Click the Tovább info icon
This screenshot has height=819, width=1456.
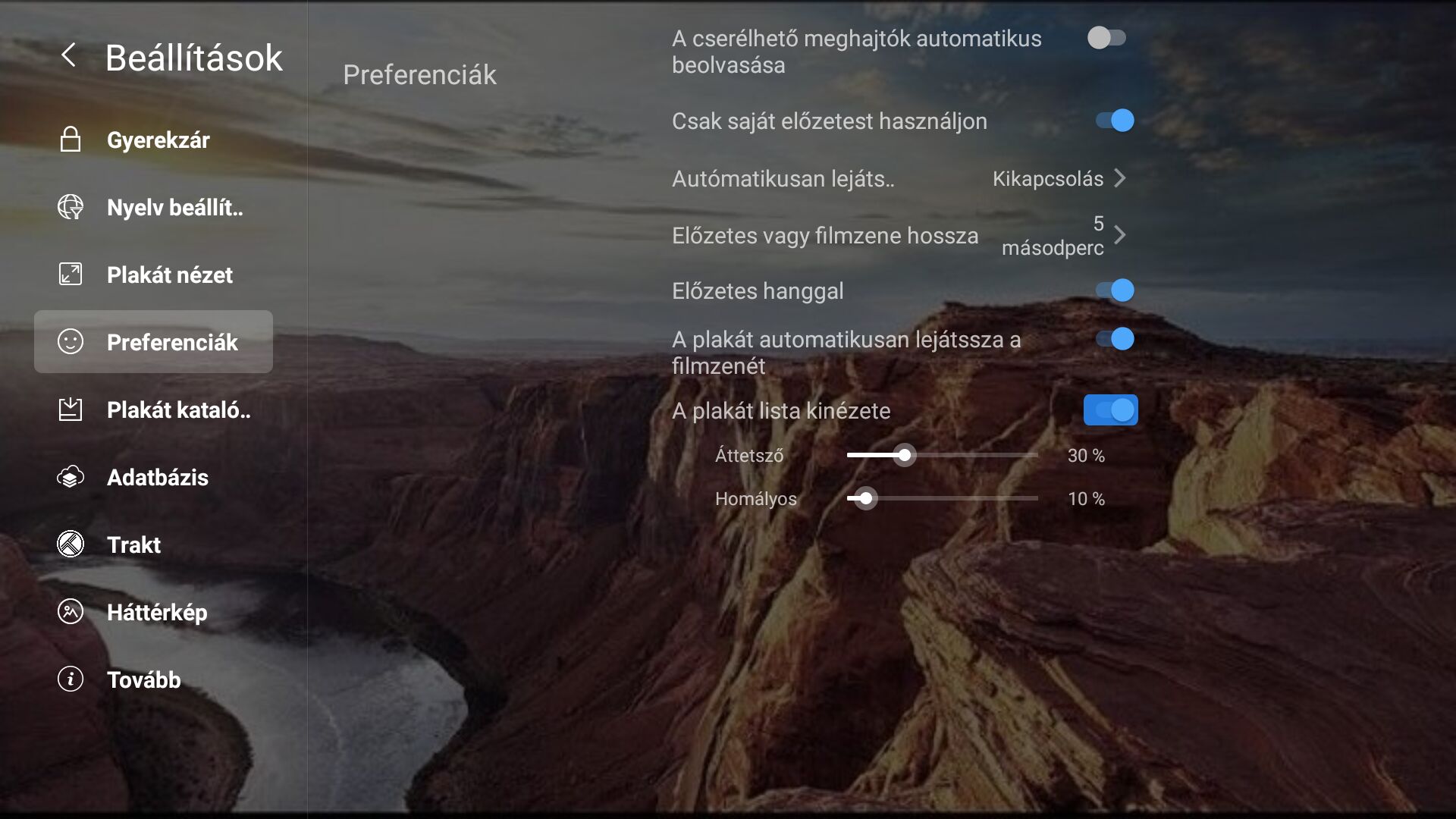(x=71, y=679)
